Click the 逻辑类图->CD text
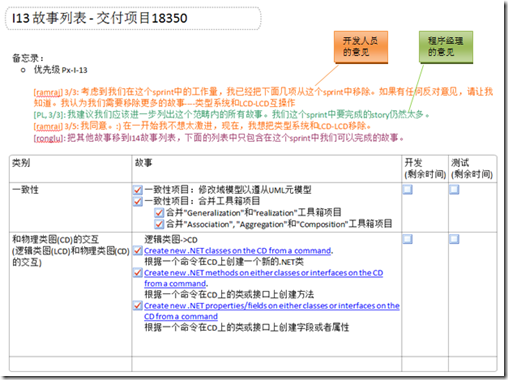Viewport: 508px width, 380px height. tap(171, 240)
